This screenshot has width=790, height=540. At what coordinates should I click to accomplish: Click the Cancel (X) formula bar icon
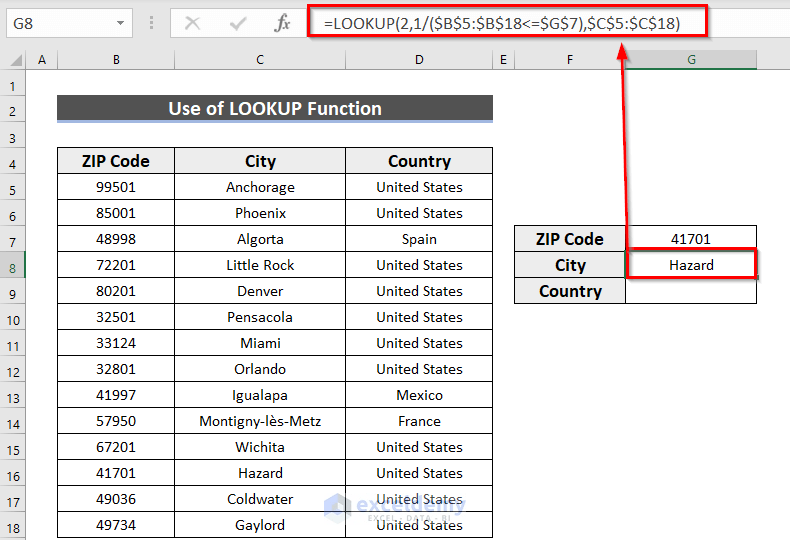192,23
